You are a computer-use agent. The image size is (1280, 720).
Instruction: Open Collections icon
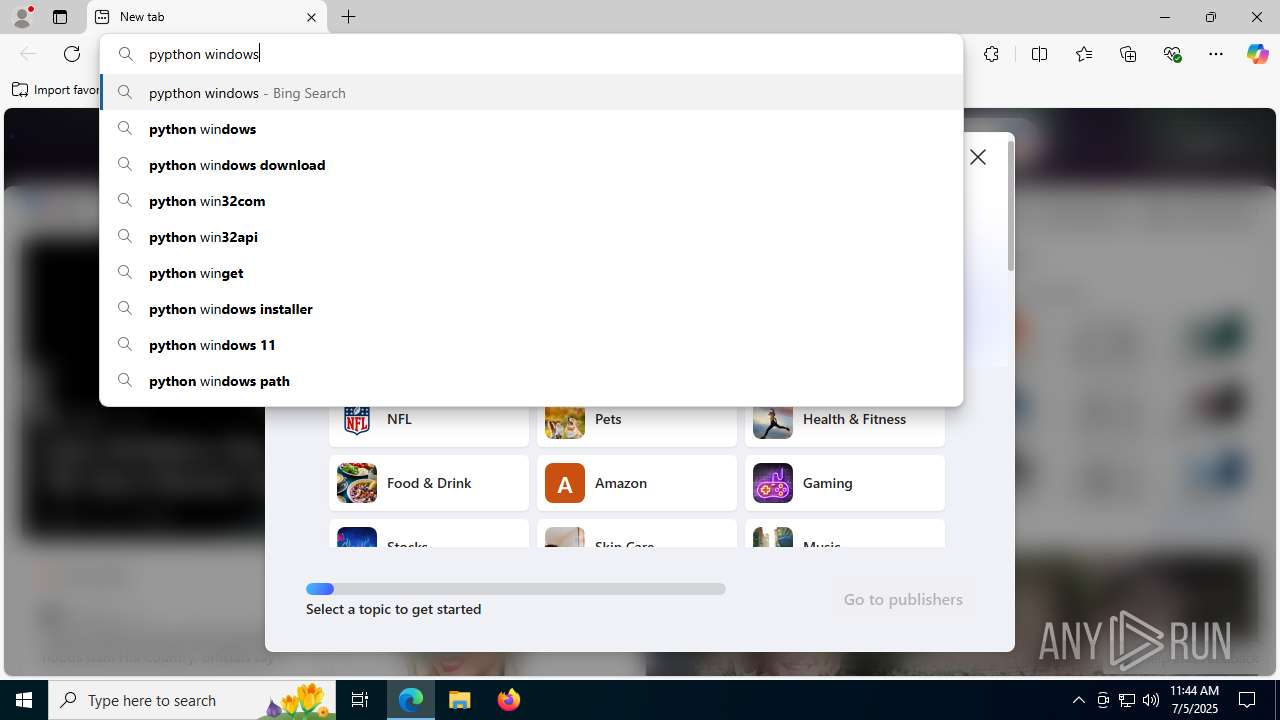tap(1128, 54)
